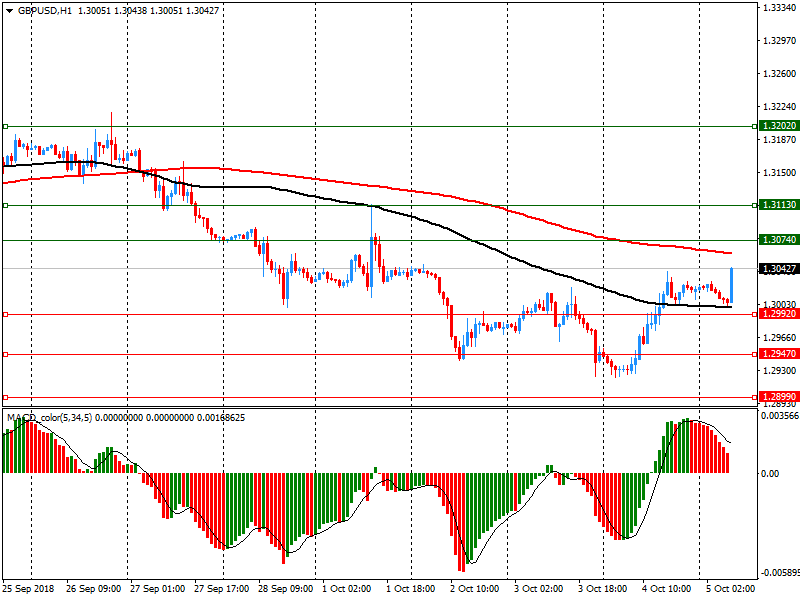Viewport: 800px width, 600px height.
Task: Click left handle of the 1.29920 line
Action: 5,314
